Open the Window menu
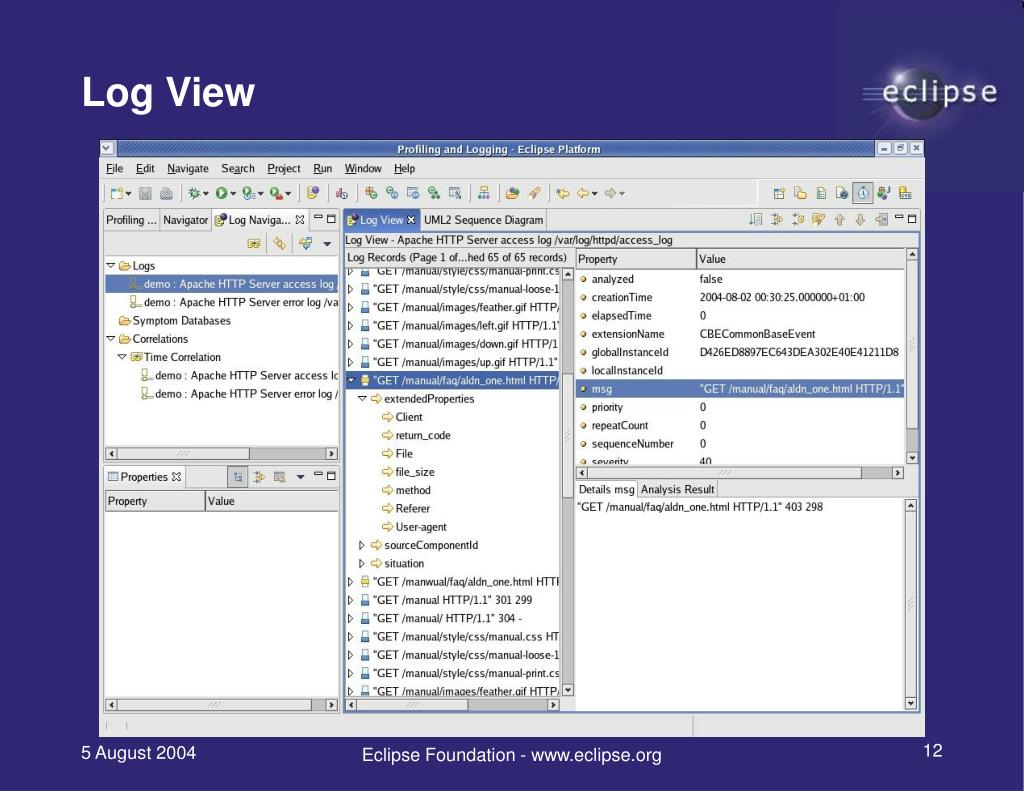 (x=362, y=169)
